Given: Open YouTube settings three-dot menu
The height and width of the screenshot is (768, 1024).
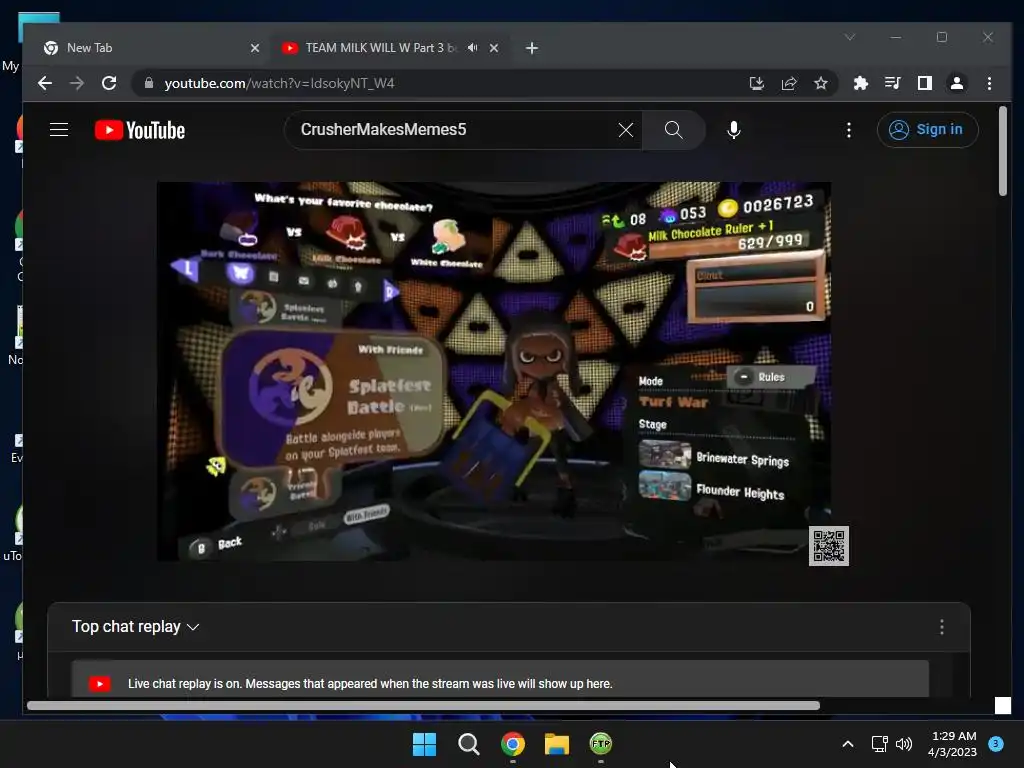Looking at the screenshot, I should 849,130.
